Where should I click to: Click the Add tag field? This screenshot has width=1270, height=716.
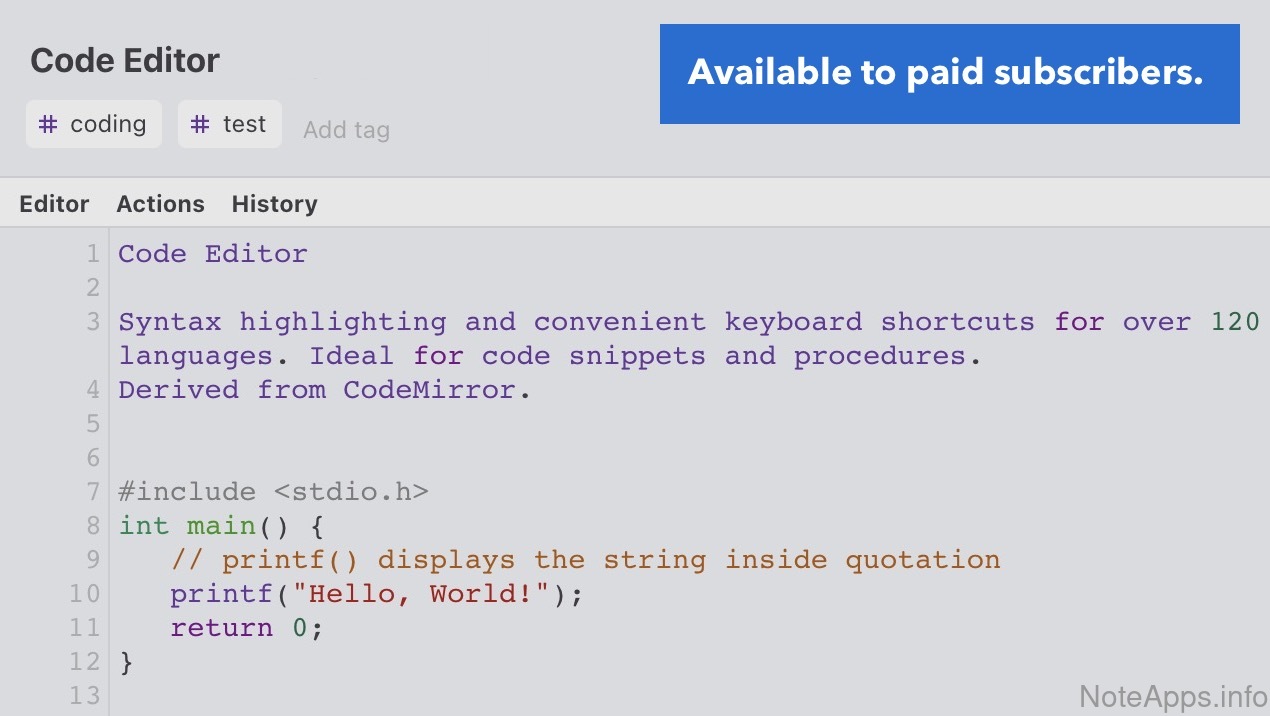pos(346,130)
